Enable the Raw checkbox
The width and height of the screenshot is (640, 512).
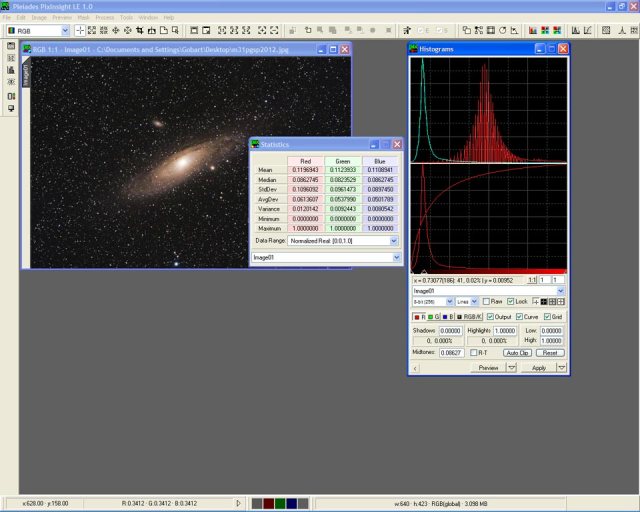[486, 301]
